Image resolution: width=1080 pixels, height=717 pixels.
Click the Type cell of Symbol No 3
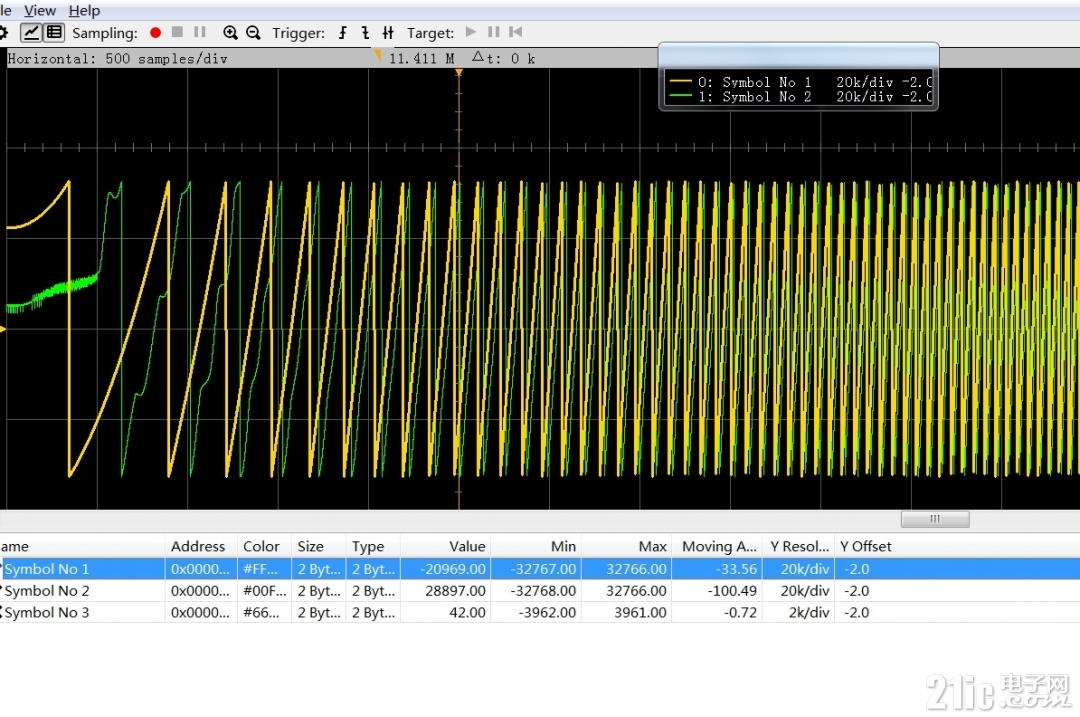[x=373, y=612]
